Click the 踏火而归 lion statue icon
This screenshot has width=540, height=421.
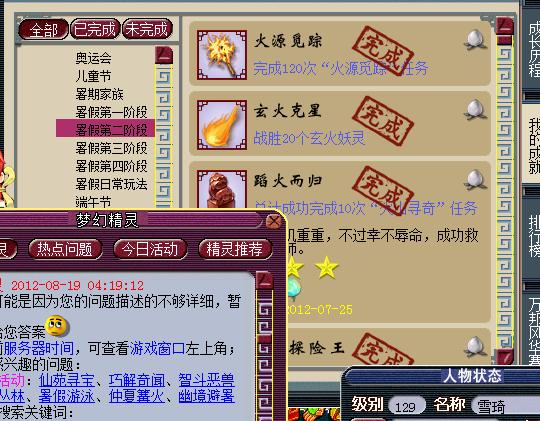coord(222,189)
